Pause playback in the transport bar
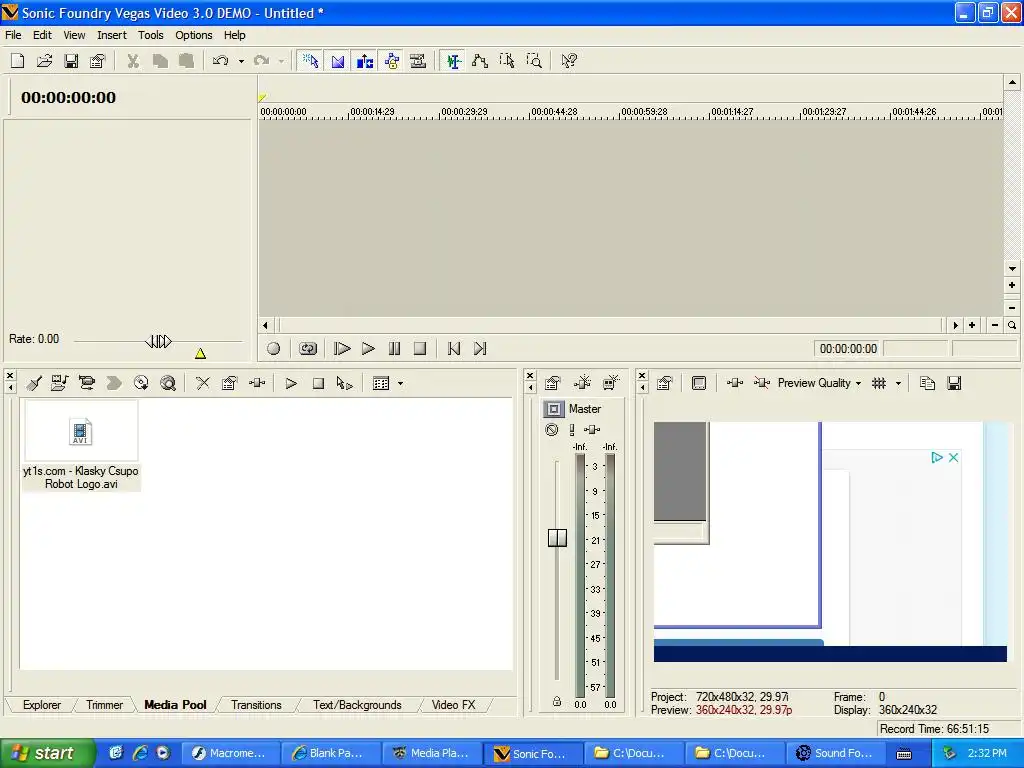 [x=394, y=349]
